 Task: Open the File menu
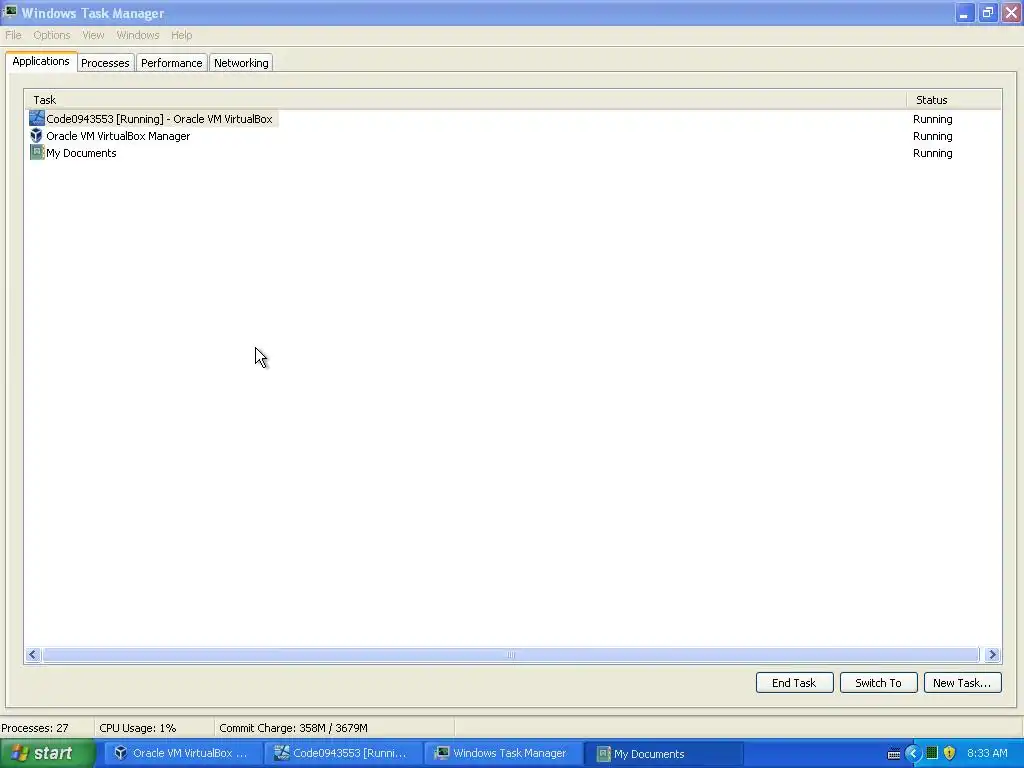(x=13, y=35)
